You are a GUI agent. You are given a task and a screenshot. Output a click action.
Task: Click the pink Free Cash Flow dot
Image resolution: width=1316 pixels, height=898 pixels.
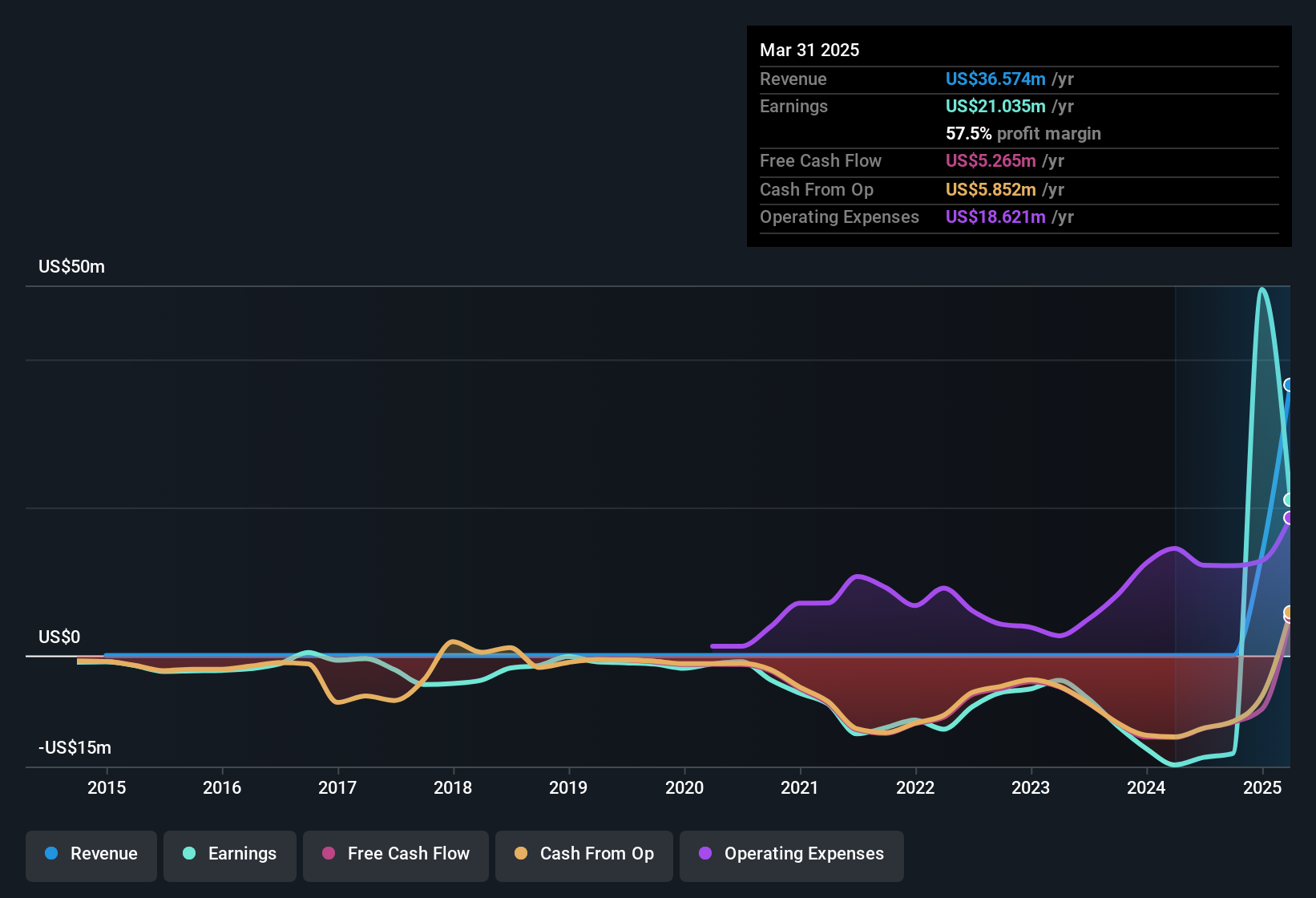pos(329,854)
